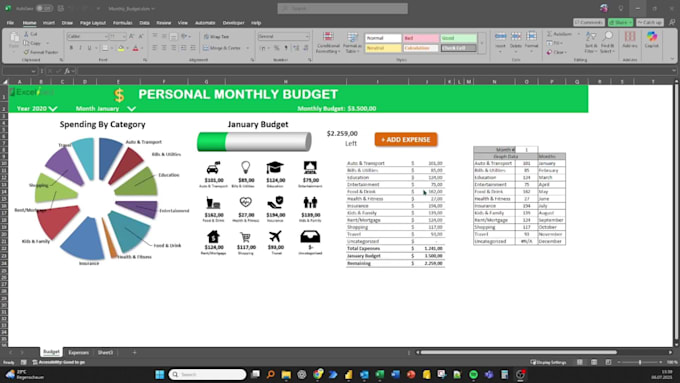The height and width of the screenshot is (383, 680).
Task: Click the Education graduation cap icon
Action: click(275, 168)
